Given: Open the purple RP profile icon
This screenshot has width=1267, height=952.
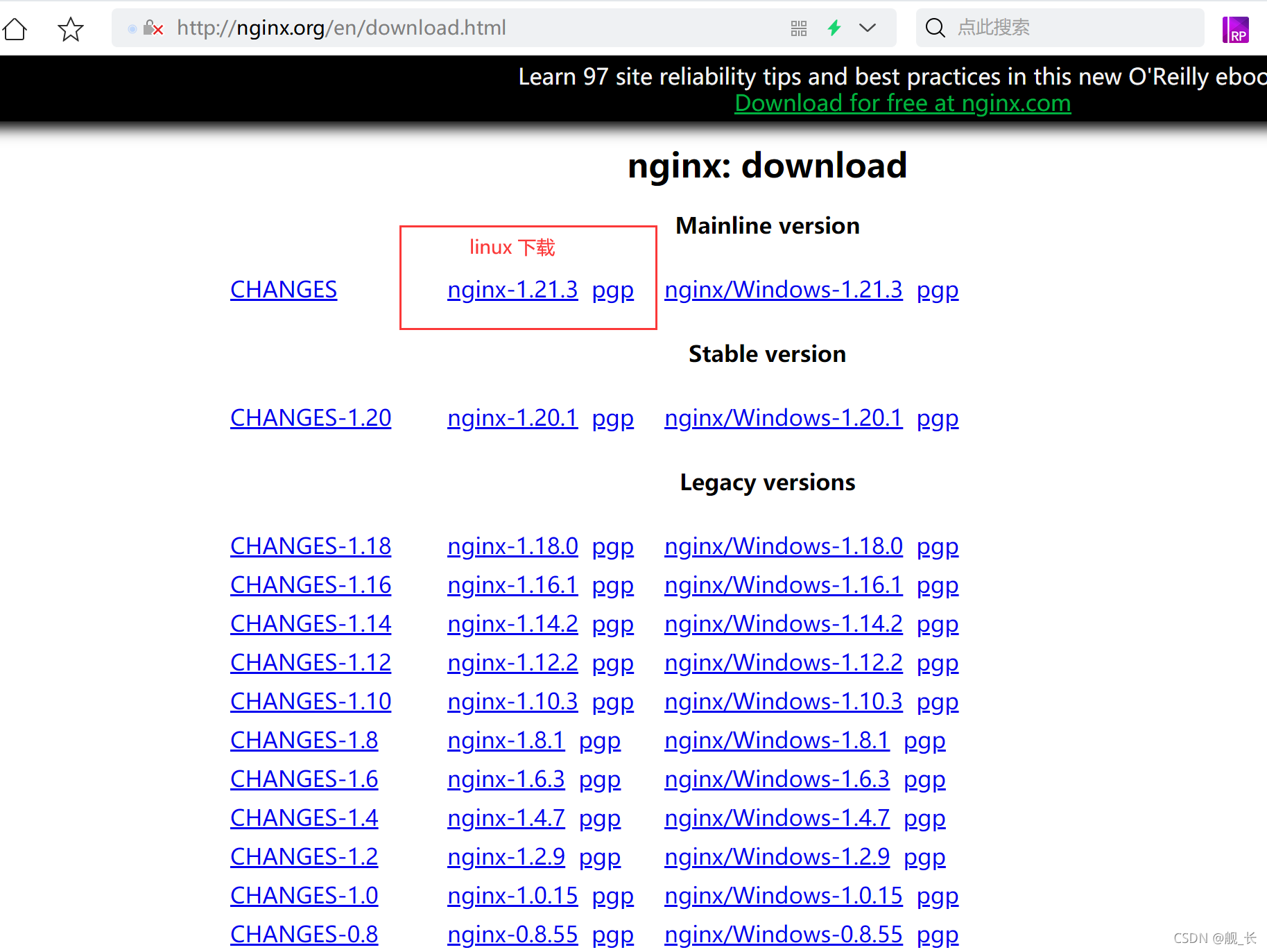Looking at the screenshot, I should 1236,28.
